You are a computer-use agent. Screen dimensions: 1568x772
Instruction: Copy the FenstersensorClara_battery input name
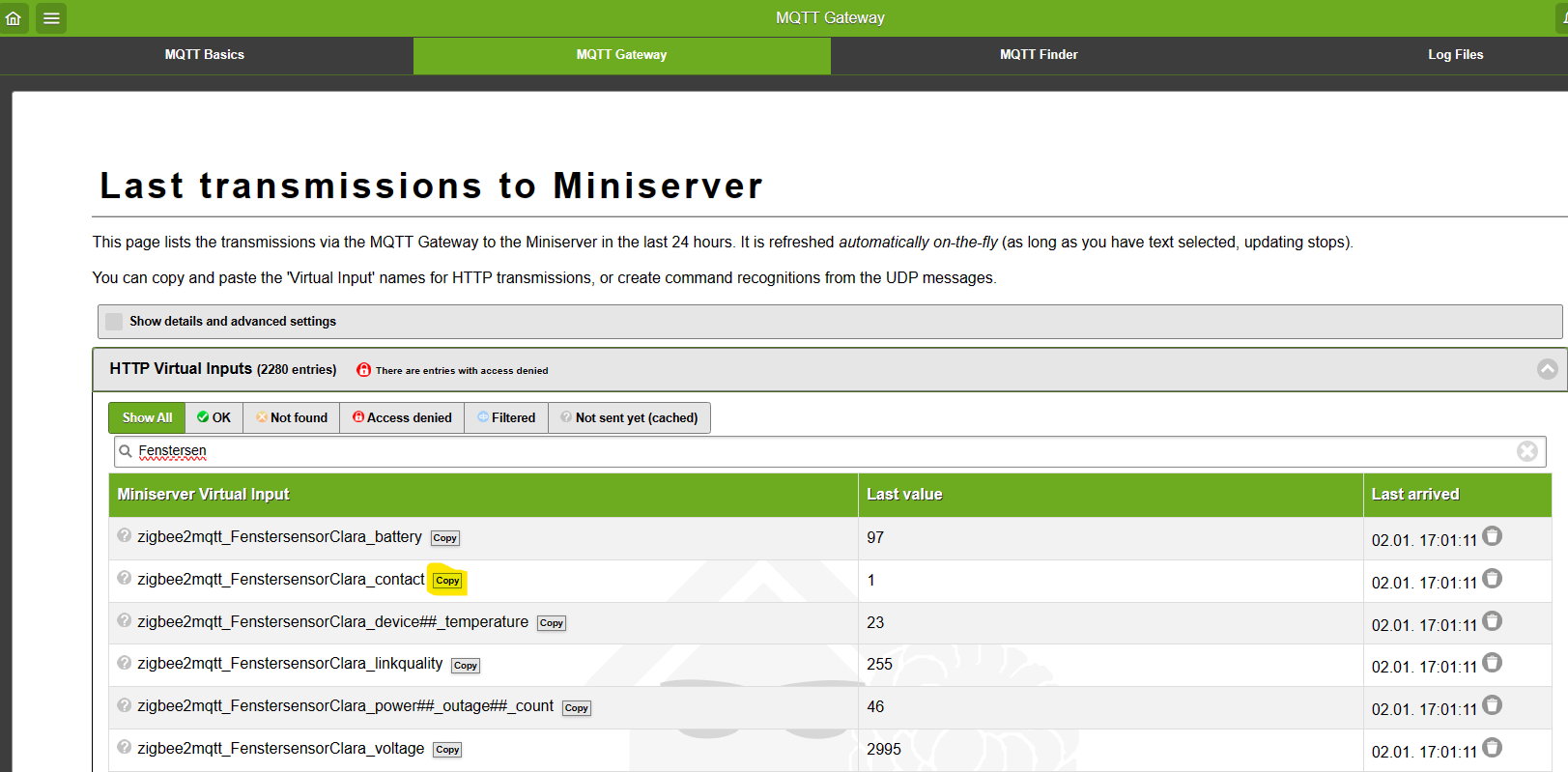pyautogui.click(x=445, y=538)
